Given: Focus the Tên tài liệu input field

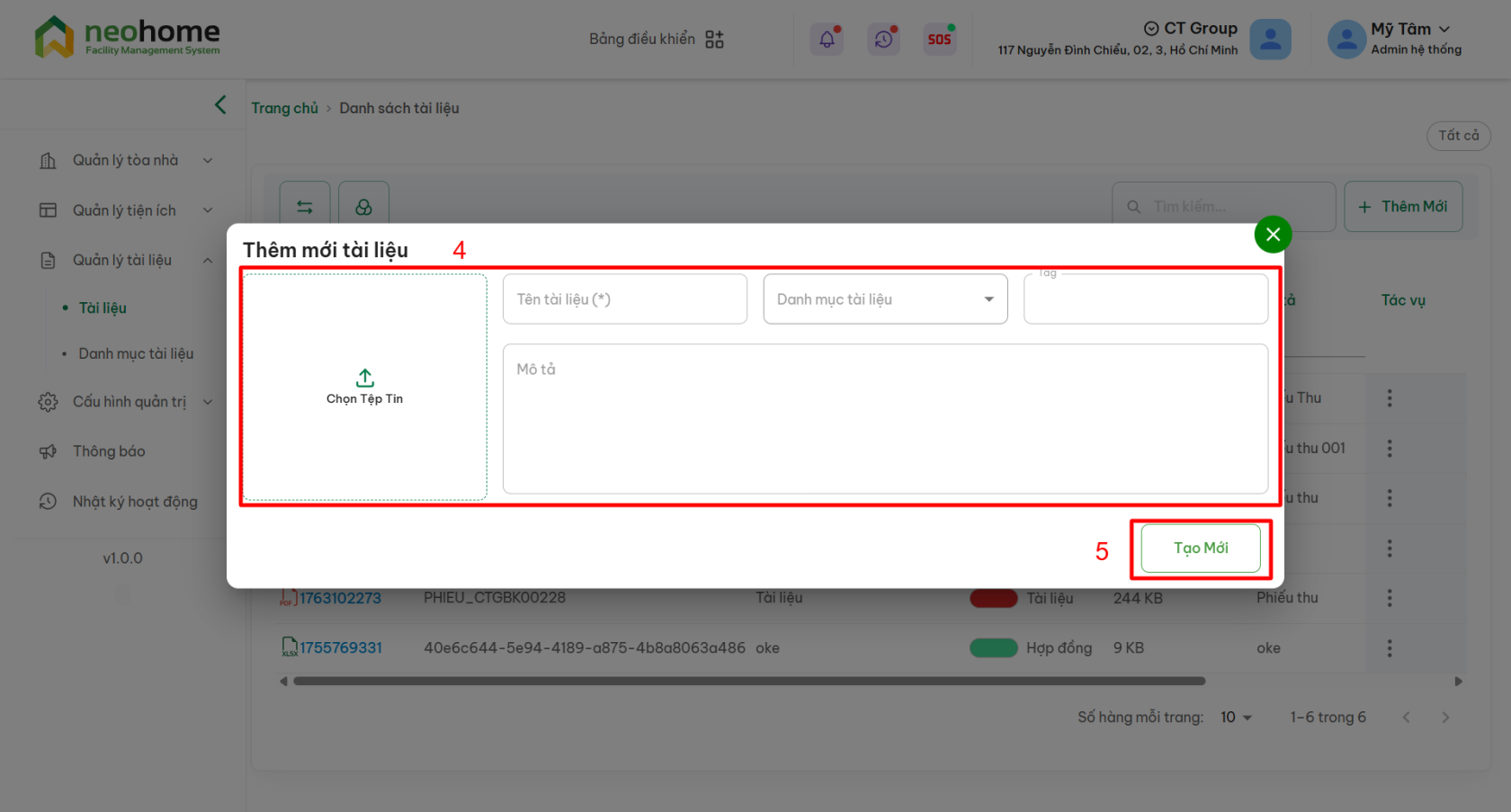Looking at the screenshot, I should point(624,299).
